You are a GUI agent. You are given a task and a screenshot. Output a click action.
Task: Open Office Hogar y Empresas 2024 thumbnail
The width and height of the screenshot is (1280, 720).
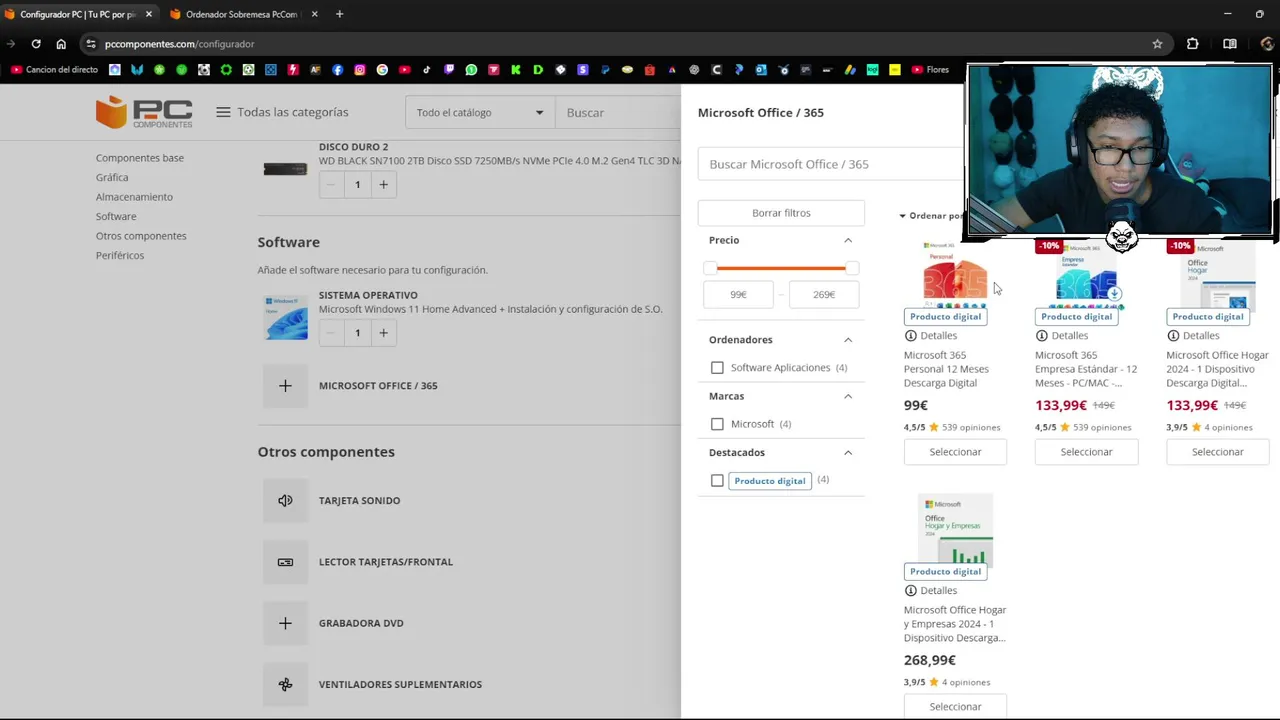coord(955,530)
